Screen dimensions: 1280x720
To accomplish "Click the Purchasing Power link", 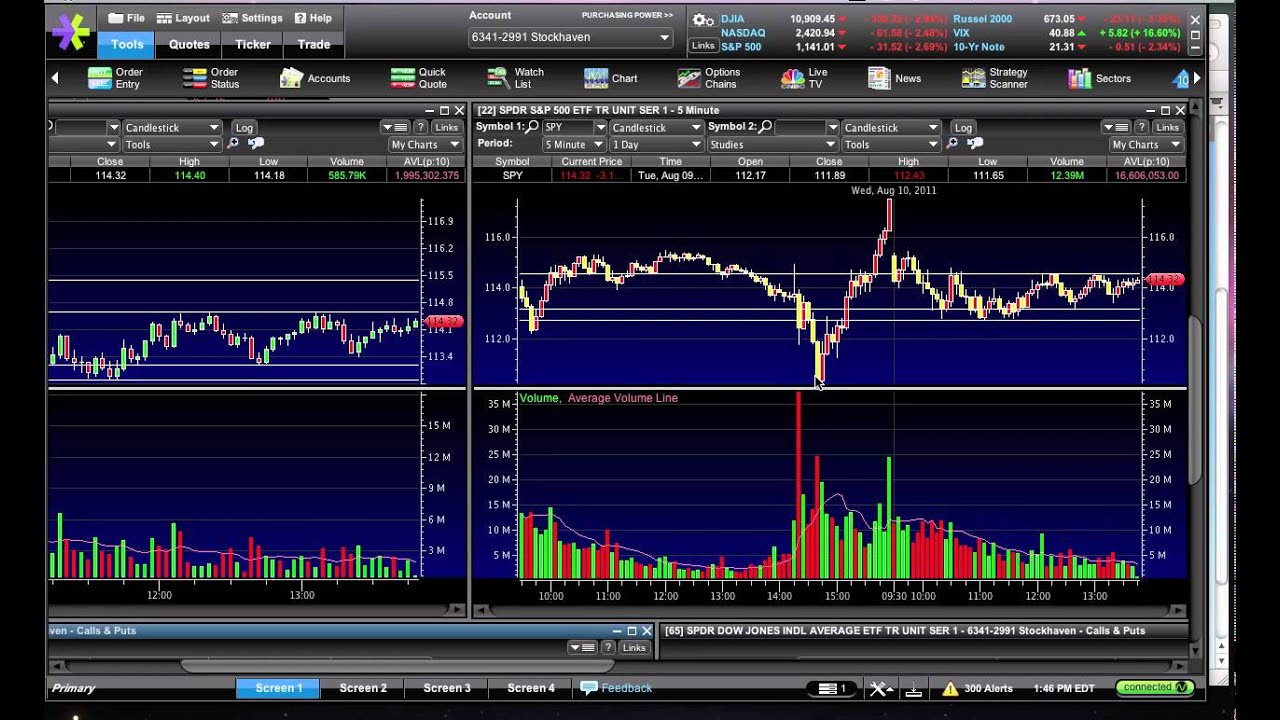I will tap(627, 15).
